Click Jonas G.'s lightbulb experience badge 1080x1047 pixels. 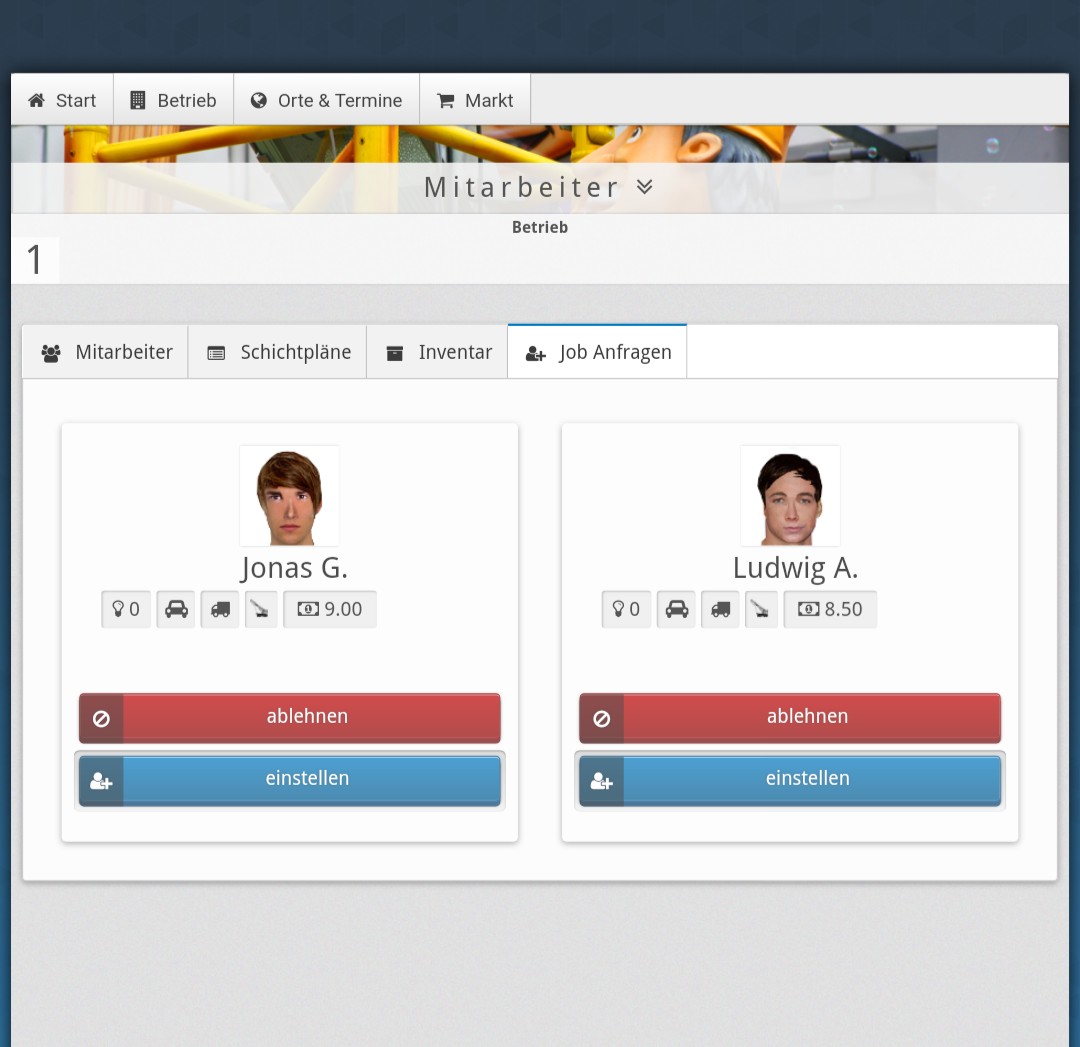[126, 609]
